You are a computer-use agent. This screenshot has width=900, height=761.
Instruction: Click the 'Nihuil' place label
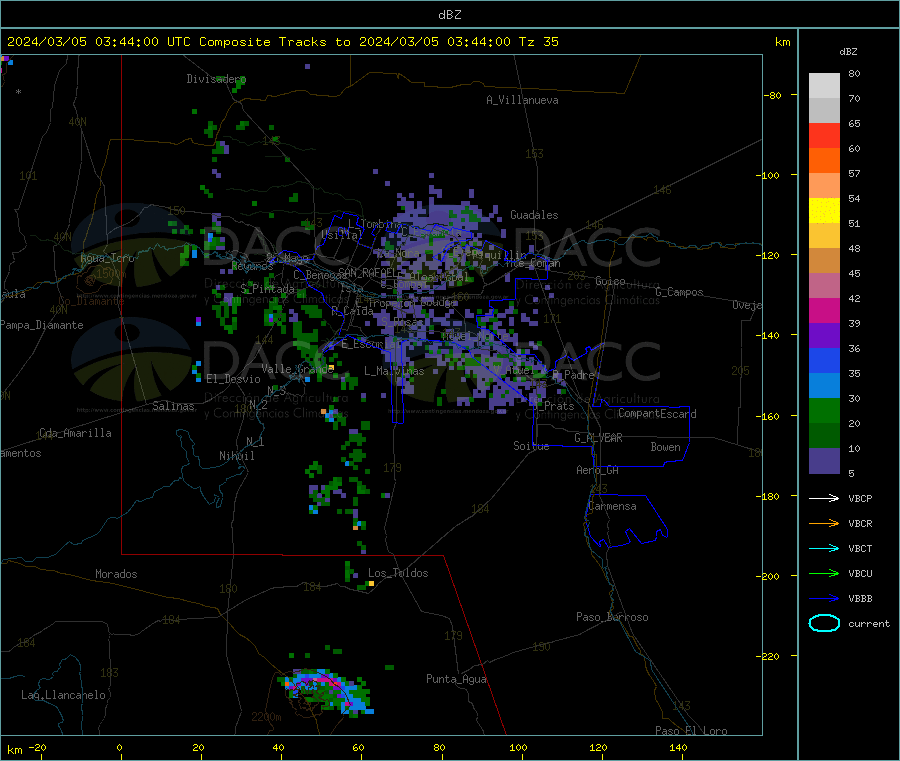click(236, 456)
